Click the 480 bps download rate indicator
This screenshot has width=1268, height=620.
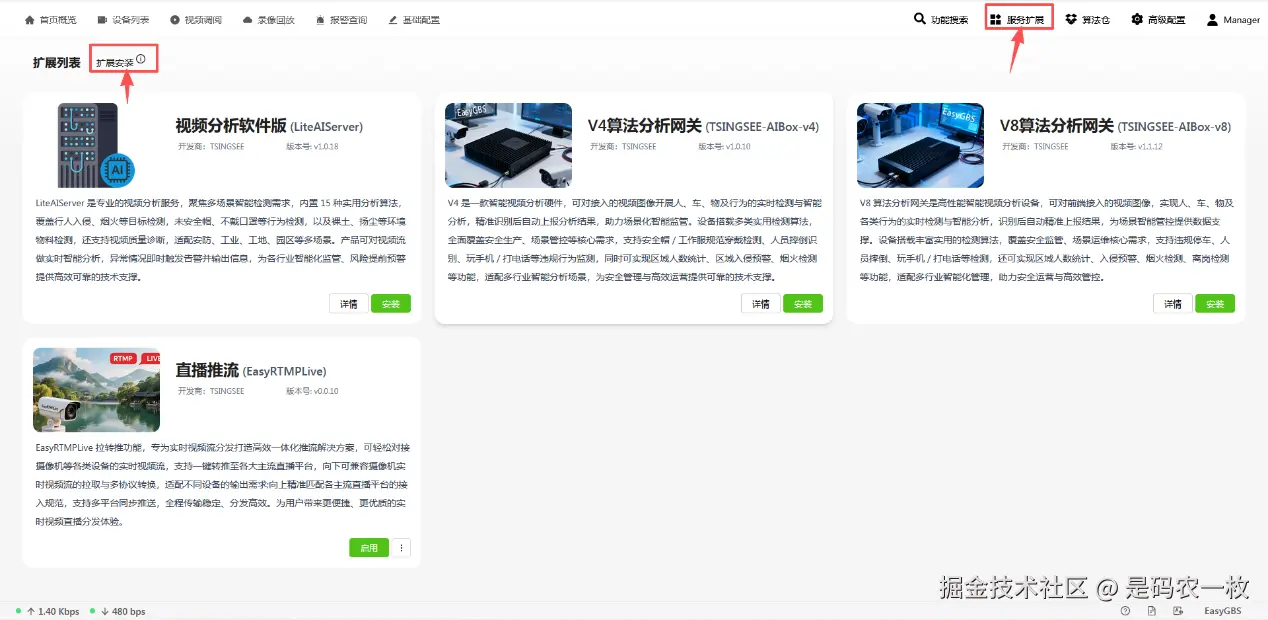pyautogui.click(x=122, y=611)
